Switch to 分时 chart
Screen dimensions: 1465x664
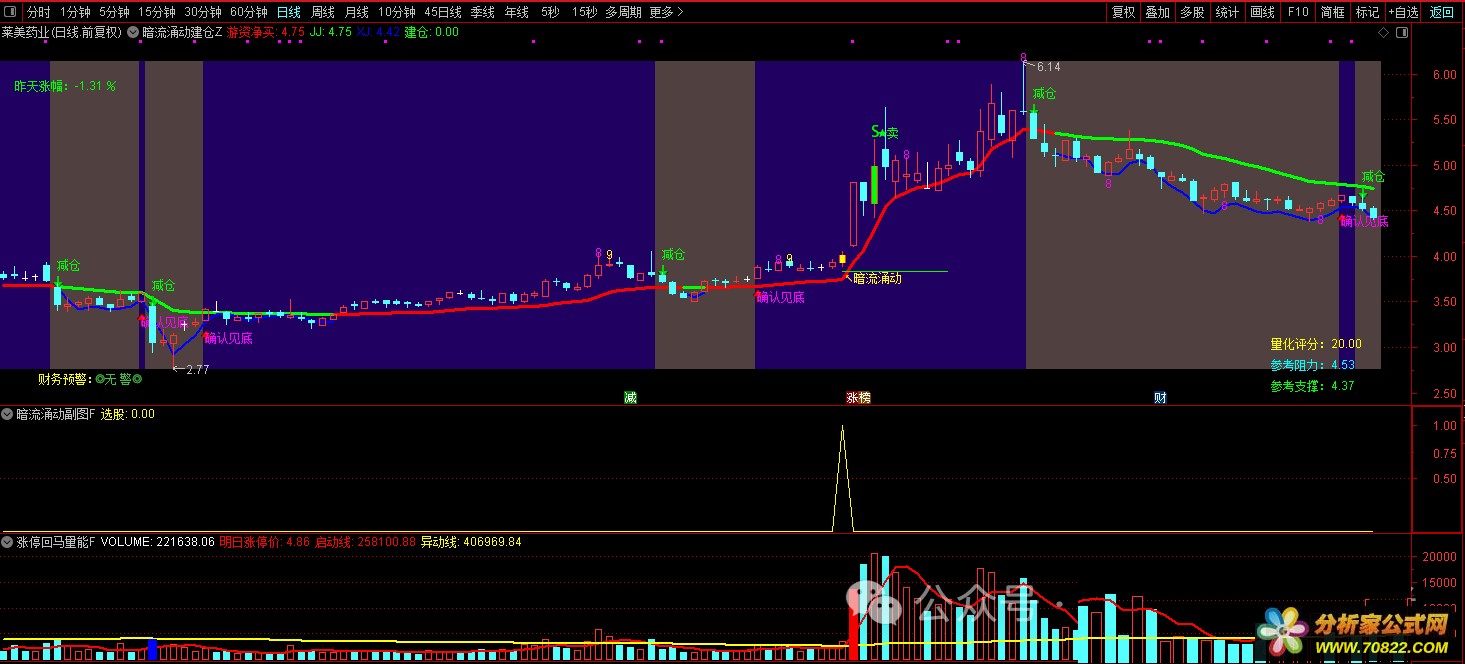click(x=37, y=12)
